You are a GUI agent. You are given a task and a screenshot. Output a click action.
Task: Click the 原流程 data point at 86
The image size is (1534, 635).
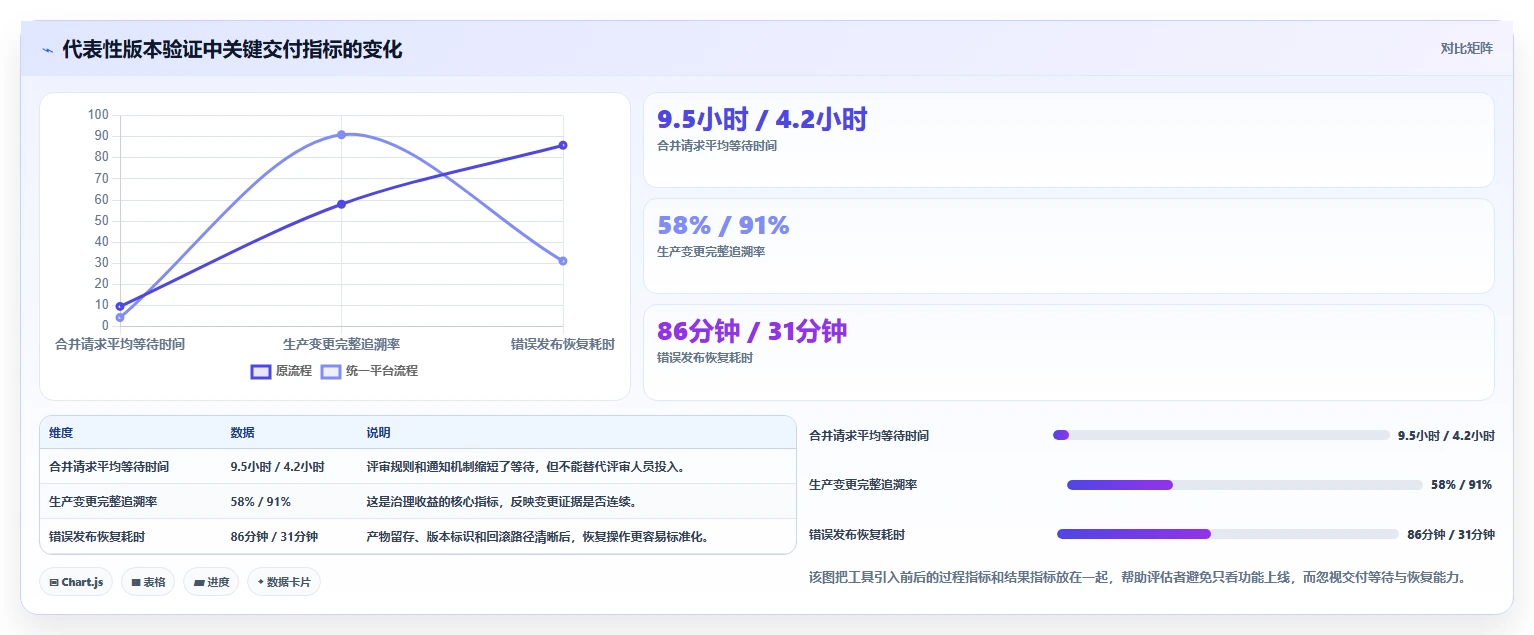click(x=563, y=145)
